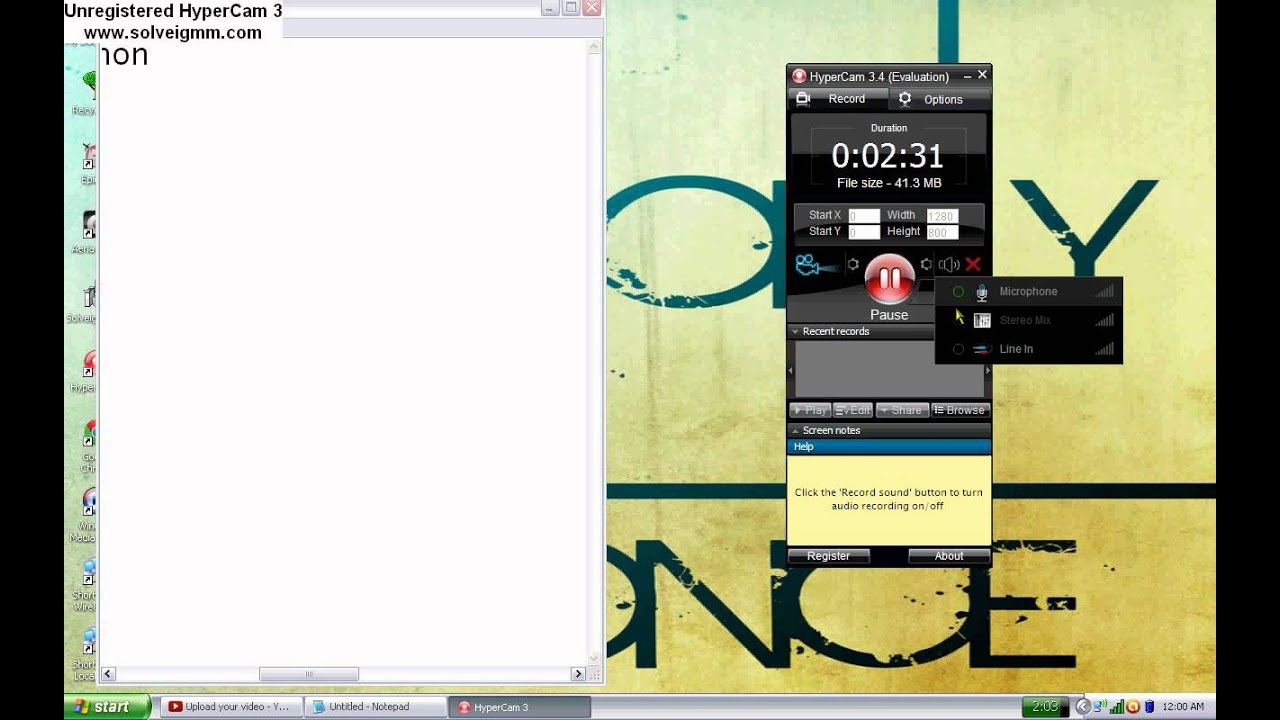Click the blue battery tray icon
This screenshot has height=720, width=1280.
click(x=1149, y=707)
